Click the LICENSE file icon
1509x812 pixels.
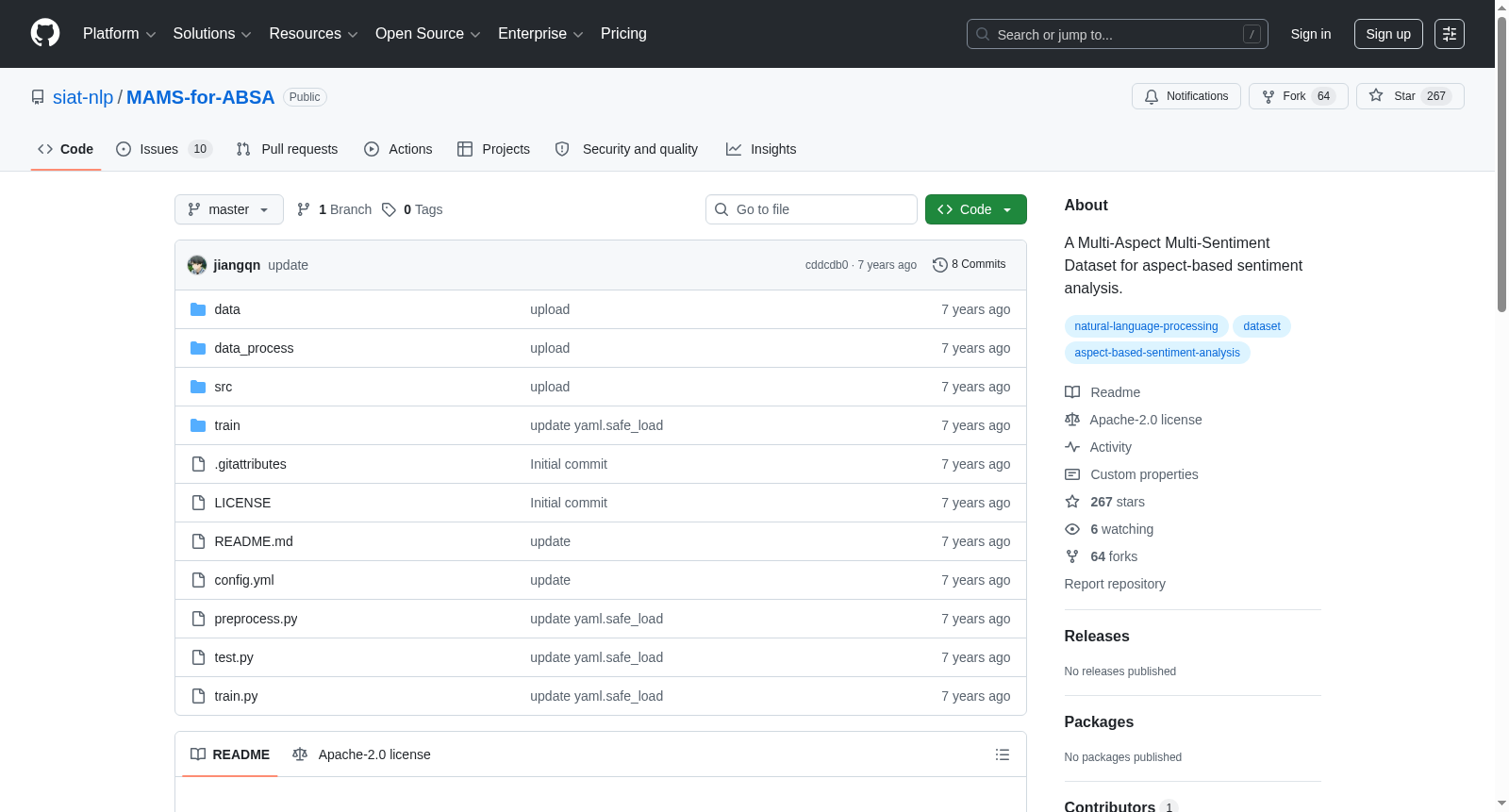click(198, 503)
